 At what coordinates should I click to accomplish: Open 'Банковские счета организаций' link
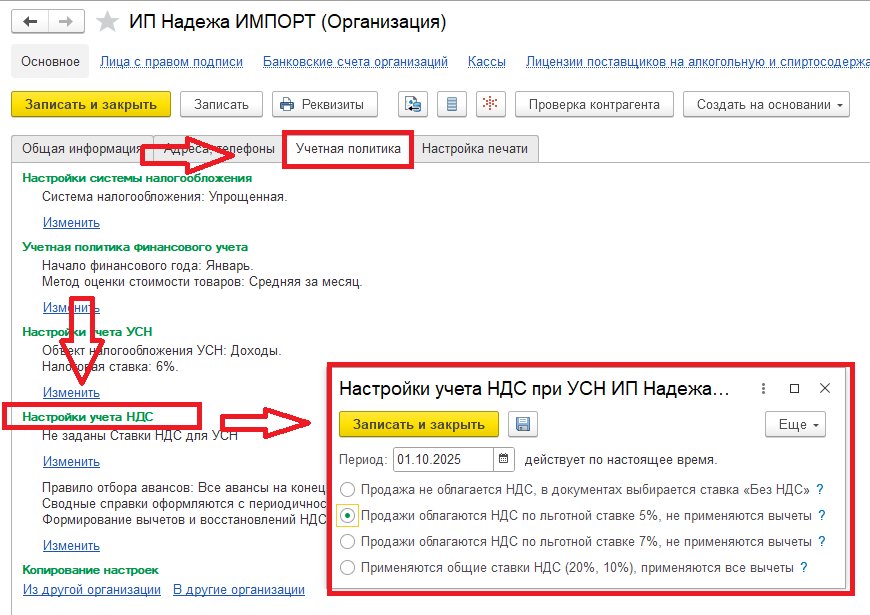[x=355, y=62]
